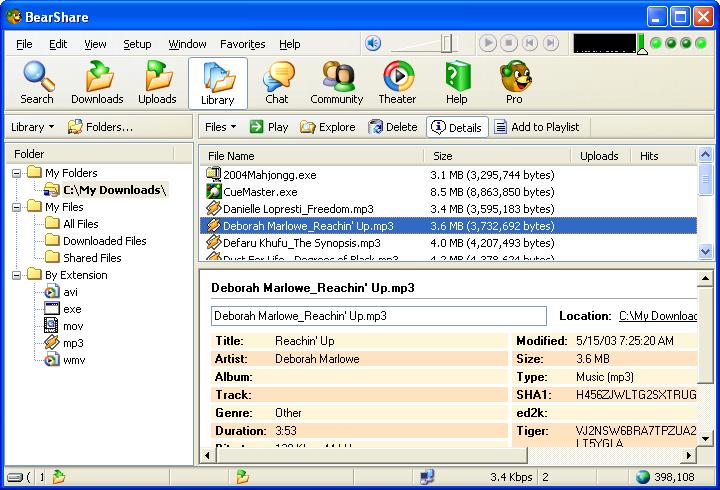Click the network computers status icon

[x=427, y=477]
